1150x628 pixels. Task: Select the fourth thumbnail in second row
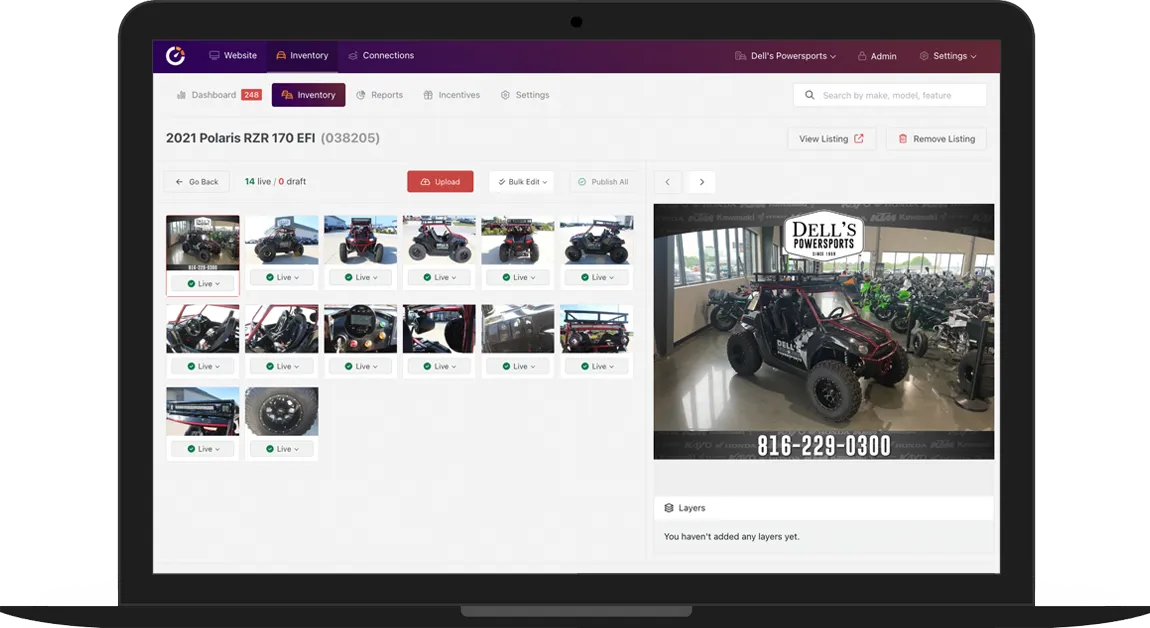pos(439,329)
